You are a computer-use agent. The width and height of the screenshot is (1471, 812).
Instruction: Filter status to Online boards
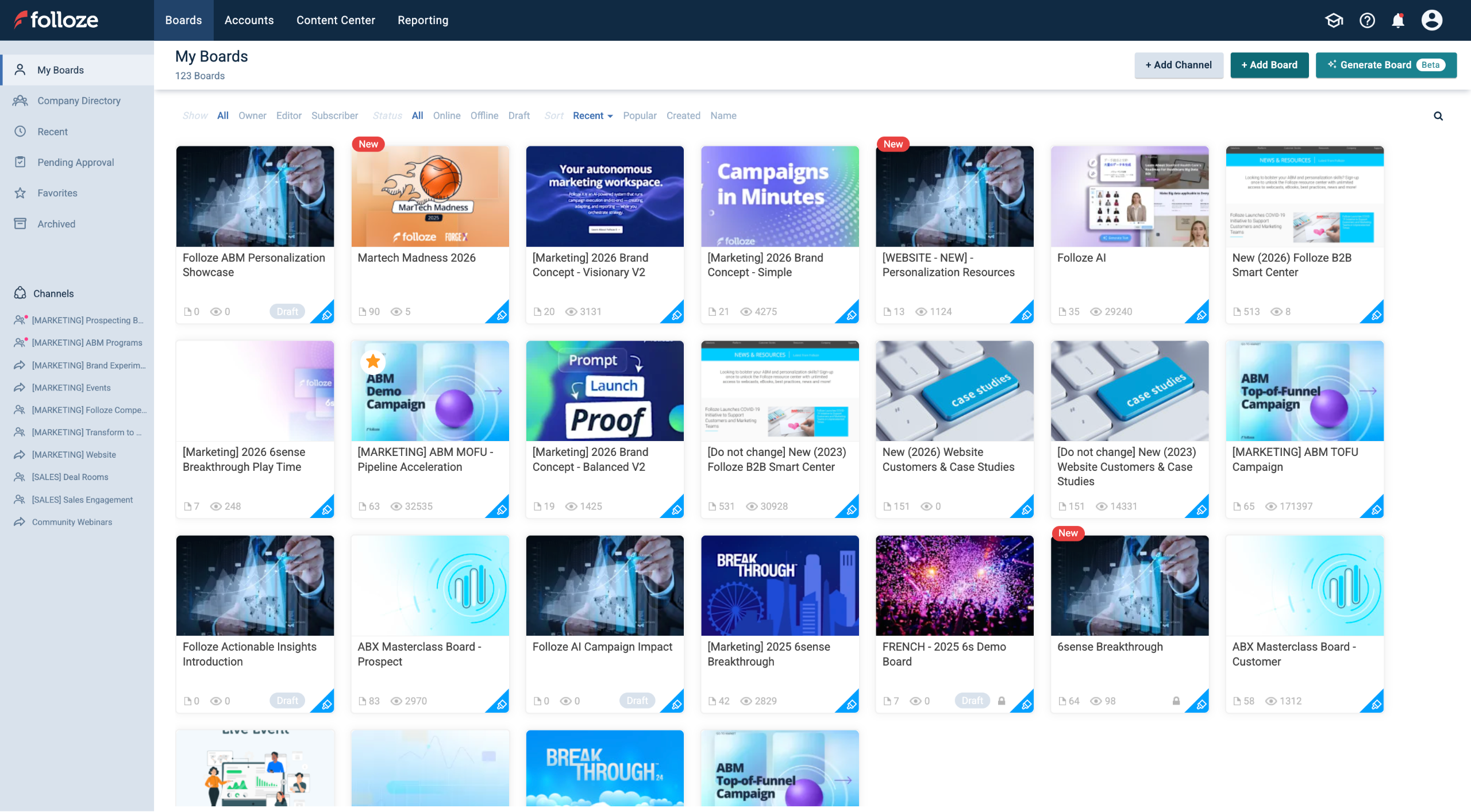pos(446,115)
